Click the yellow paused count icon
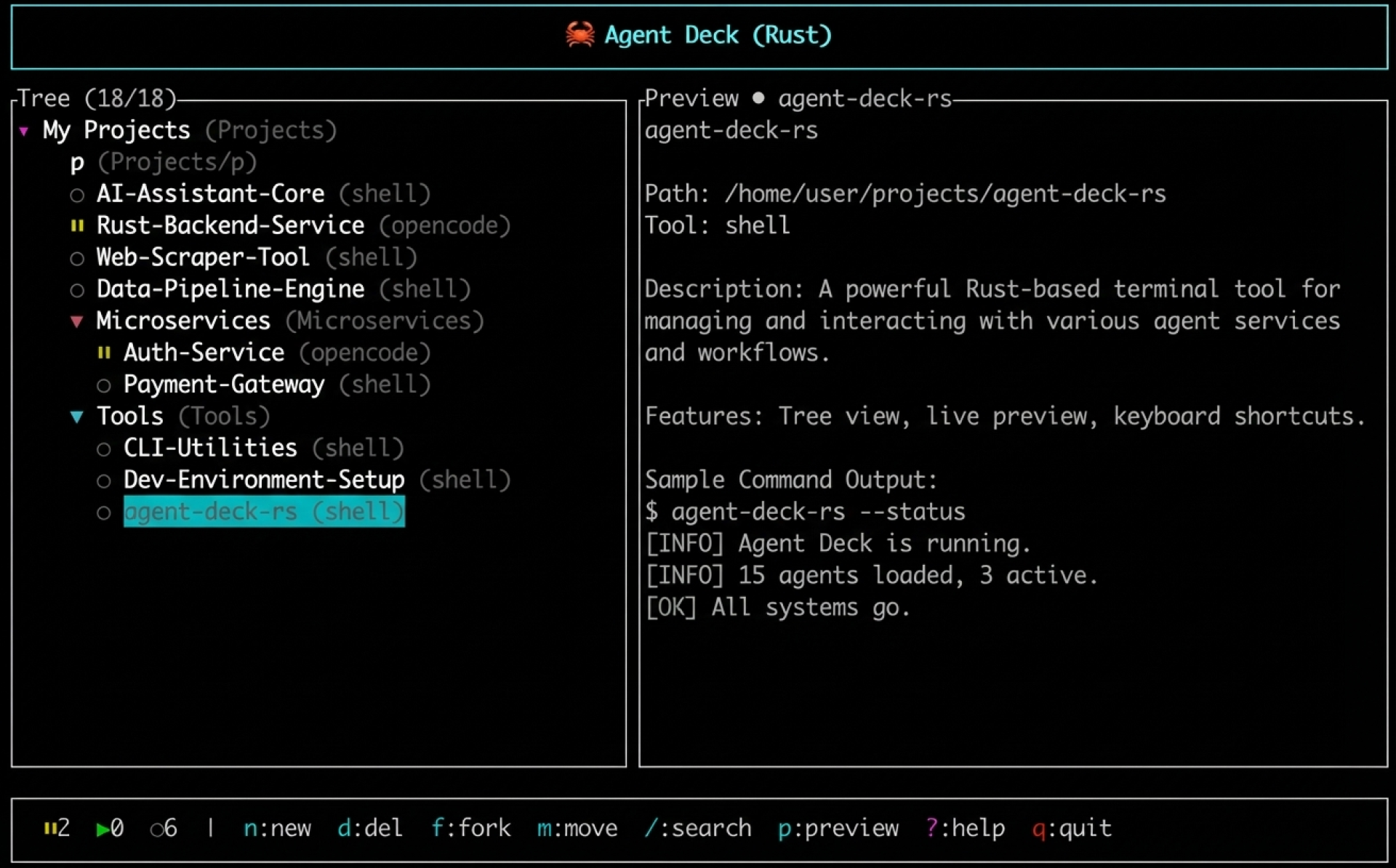1396x868 pixels. (49, 828)
